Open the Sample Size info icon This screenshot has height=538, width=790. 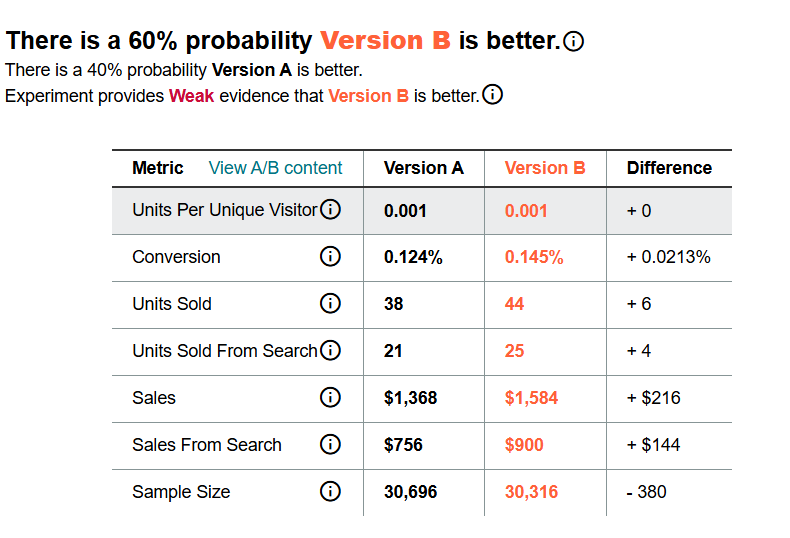click(331, 491)
